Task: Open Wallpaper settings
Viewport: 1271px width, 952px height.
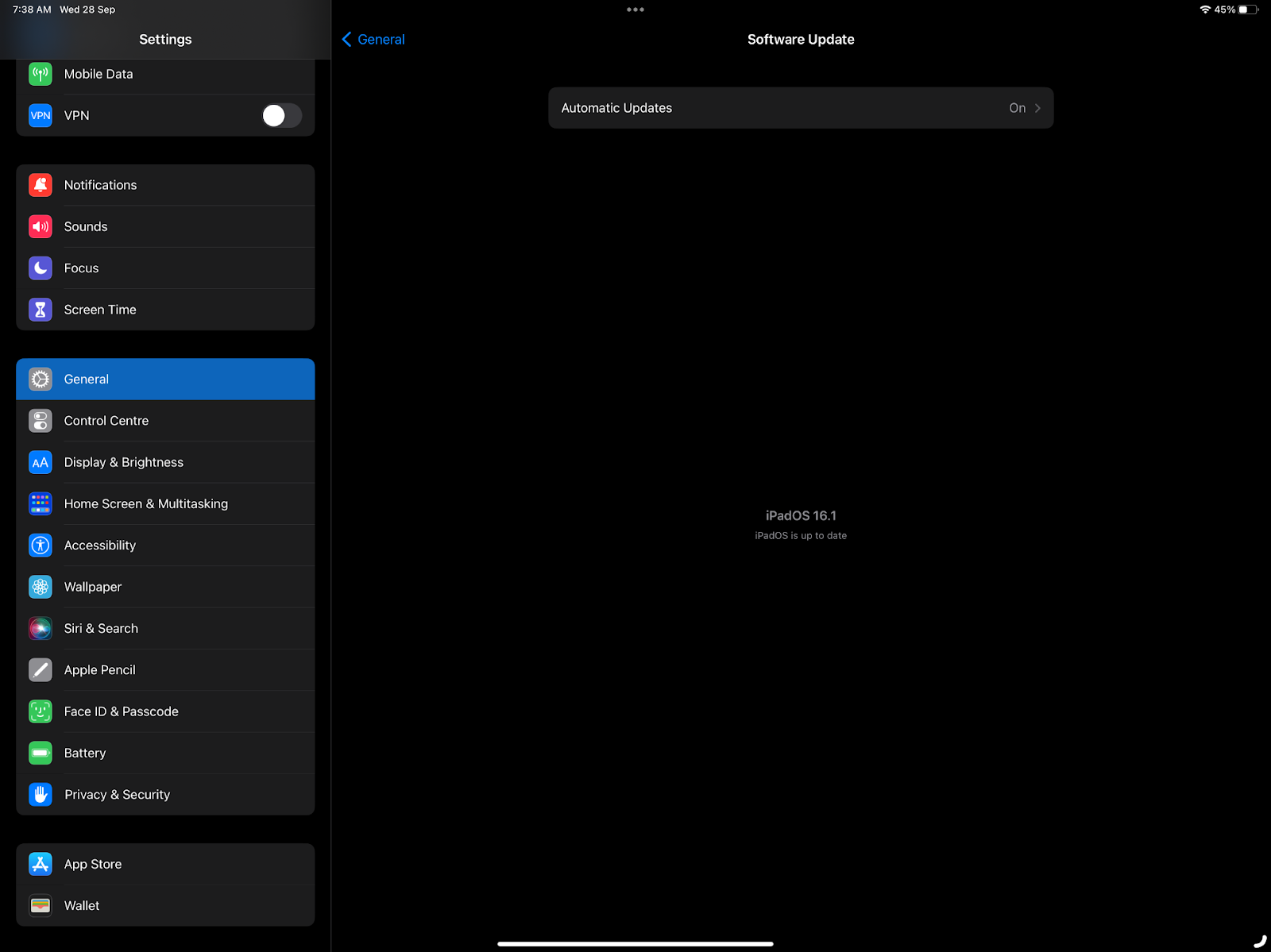Action: 165,587
